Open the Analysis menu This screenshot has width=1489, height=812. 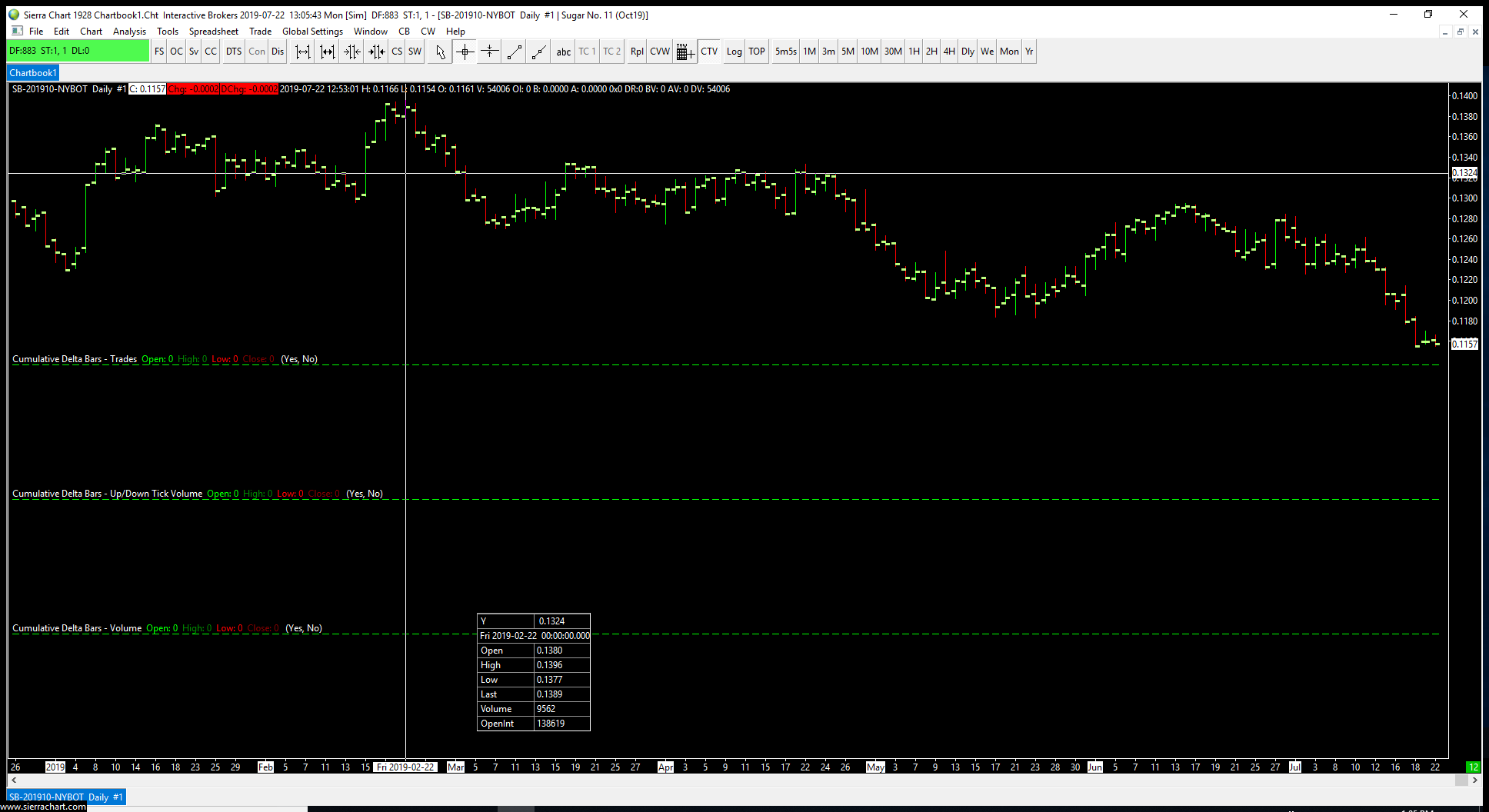[129, 32]
